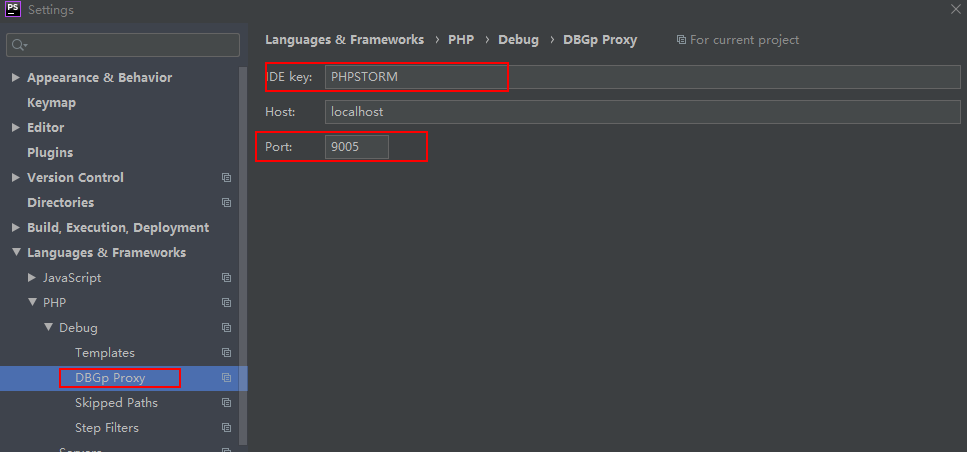Click project-level icon next to Templates

(226, 353)
